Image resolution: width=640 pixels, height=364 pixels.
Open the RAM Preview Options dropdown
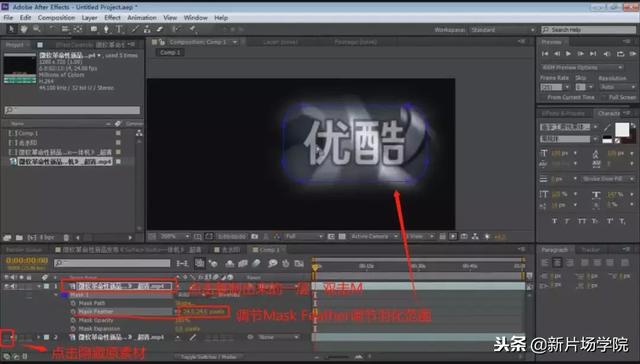582,67
